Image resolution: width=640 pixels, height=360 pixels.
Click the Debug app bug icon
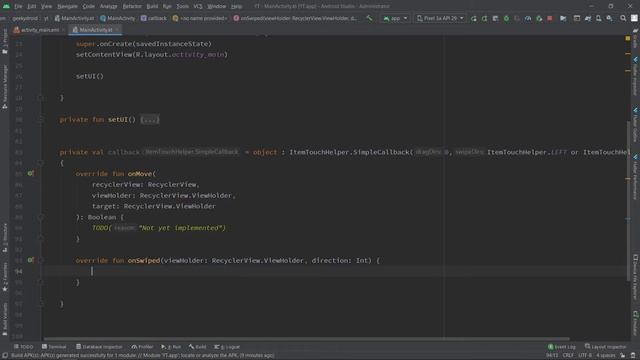tap(506, 18)
